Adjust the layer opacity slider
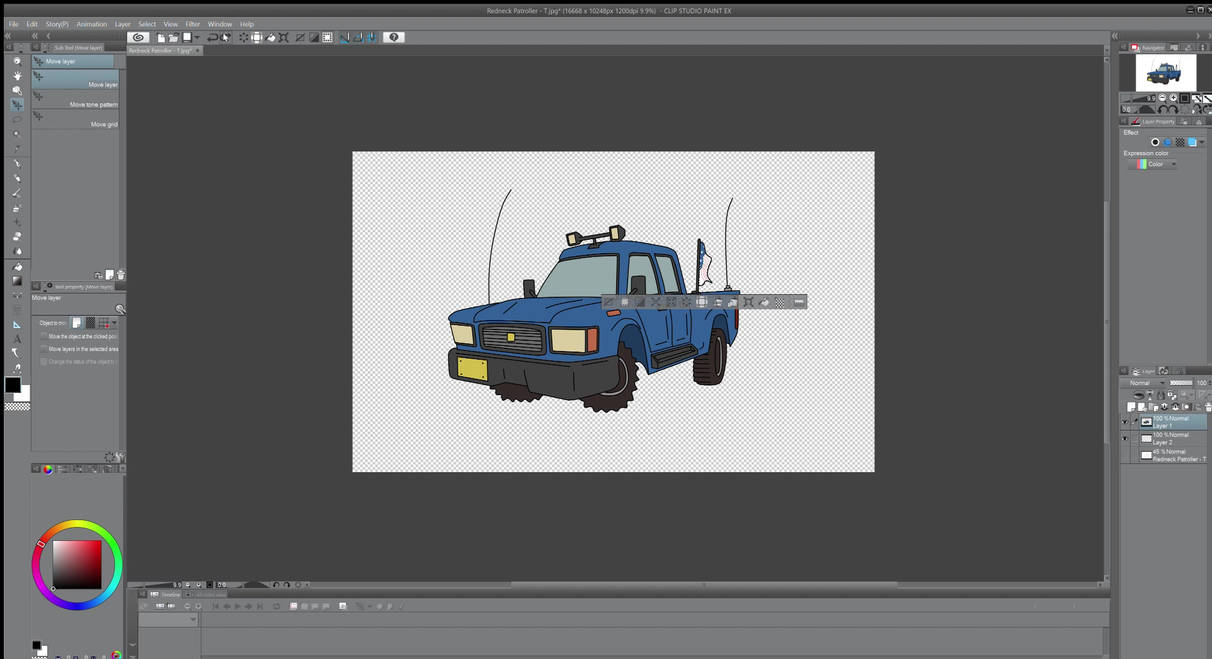 point(1182,383)
